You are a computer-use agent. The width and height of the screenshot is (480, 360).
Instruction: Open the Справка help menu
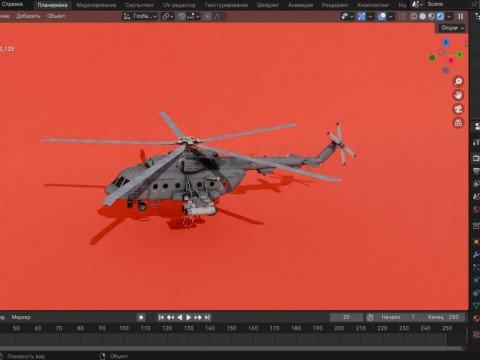point(12,4)
